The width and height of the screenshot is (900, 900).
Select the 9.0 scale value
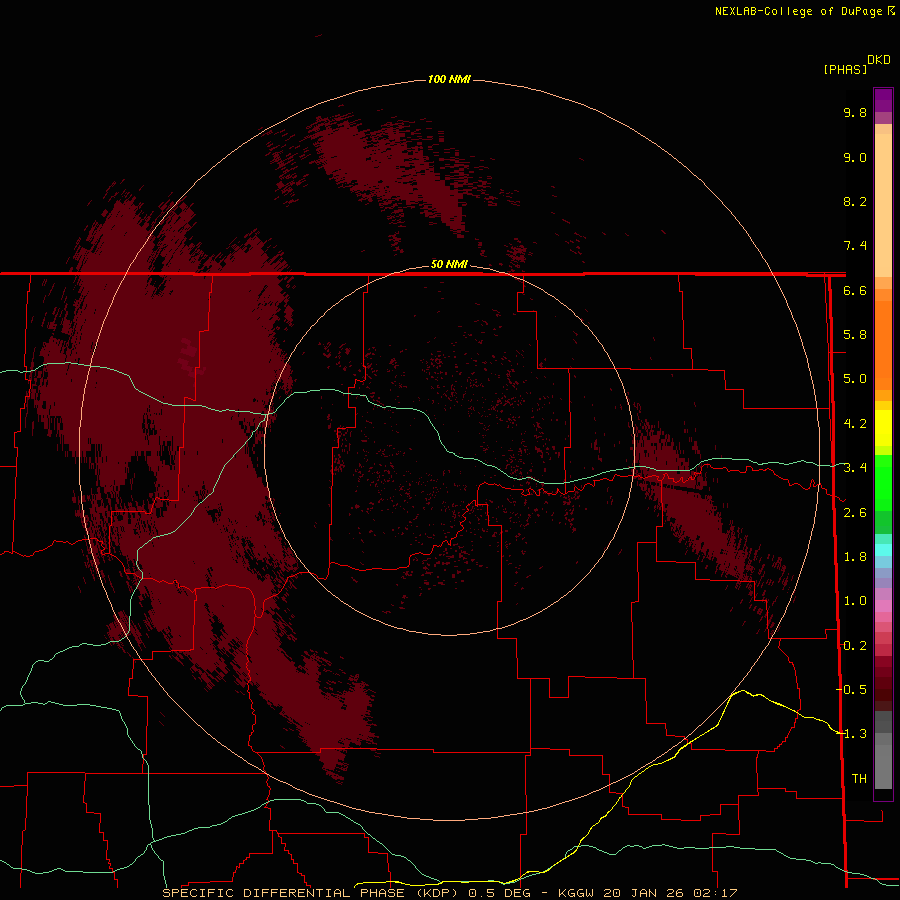point(855,157)
